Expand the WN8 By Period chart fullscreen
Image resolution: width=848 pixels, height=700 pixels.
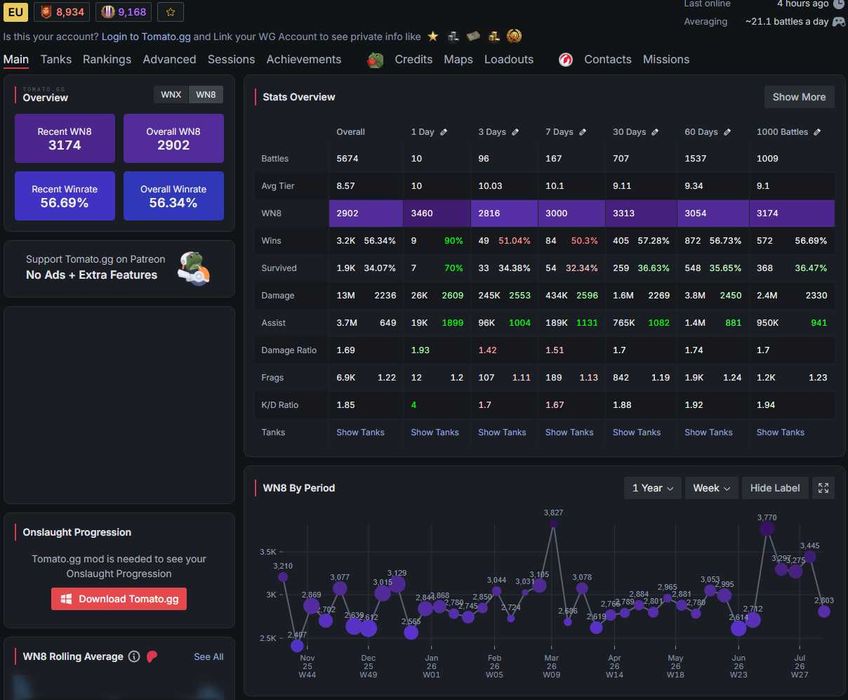[823, 488]
